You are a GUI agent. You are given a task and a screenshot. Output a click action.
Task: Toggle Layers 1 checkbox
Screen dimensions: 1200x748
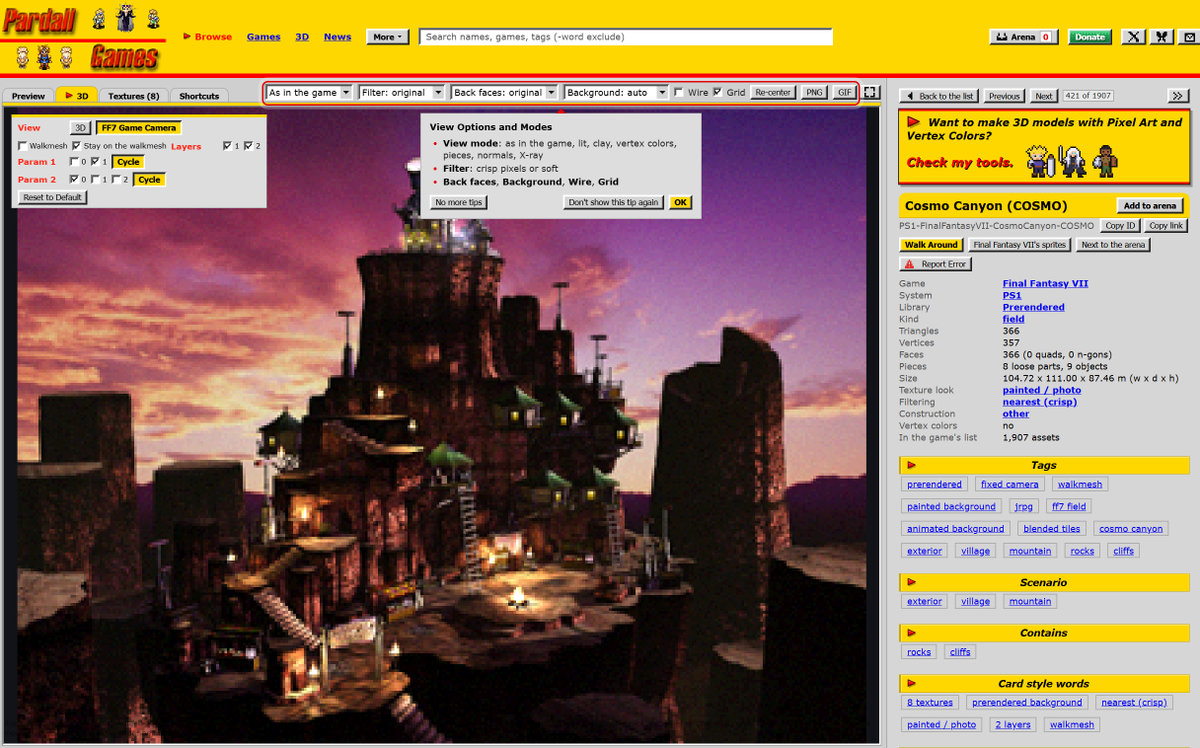[x=228, y=146]
